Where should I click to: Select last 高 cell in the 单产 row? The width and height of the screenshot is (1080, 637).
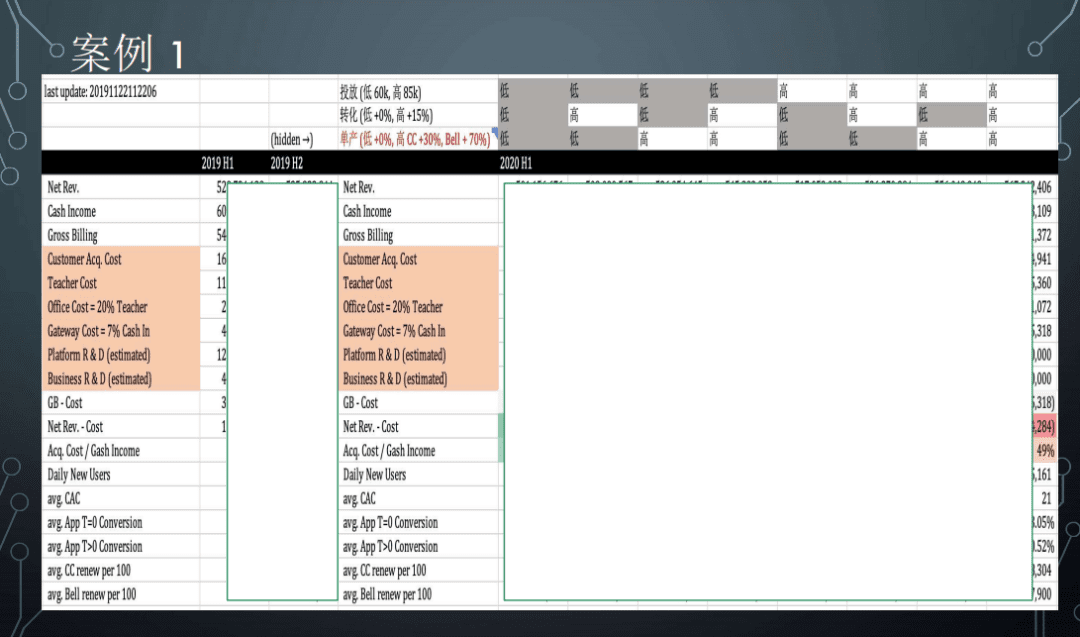[1021, 139]
